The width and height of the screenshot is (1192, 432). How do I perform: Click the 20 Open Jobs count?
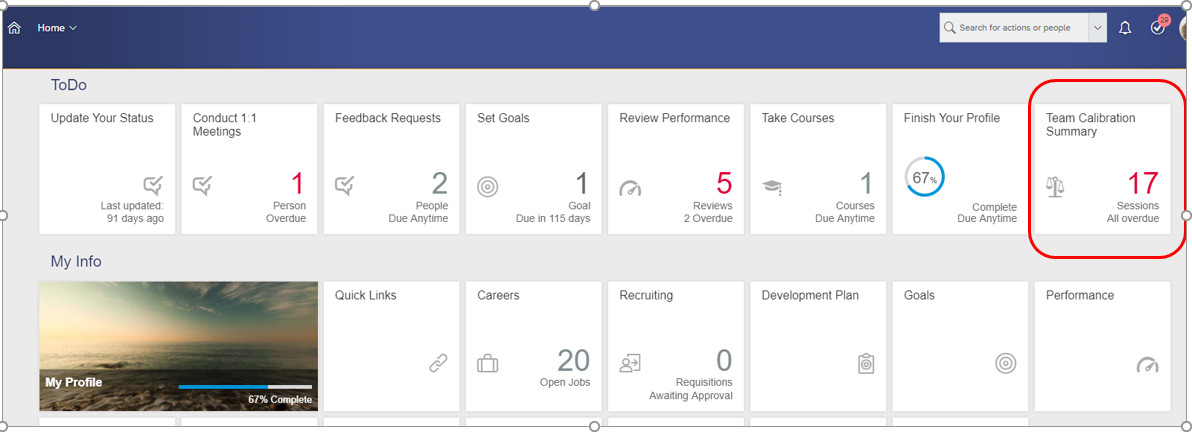(574, 361)
